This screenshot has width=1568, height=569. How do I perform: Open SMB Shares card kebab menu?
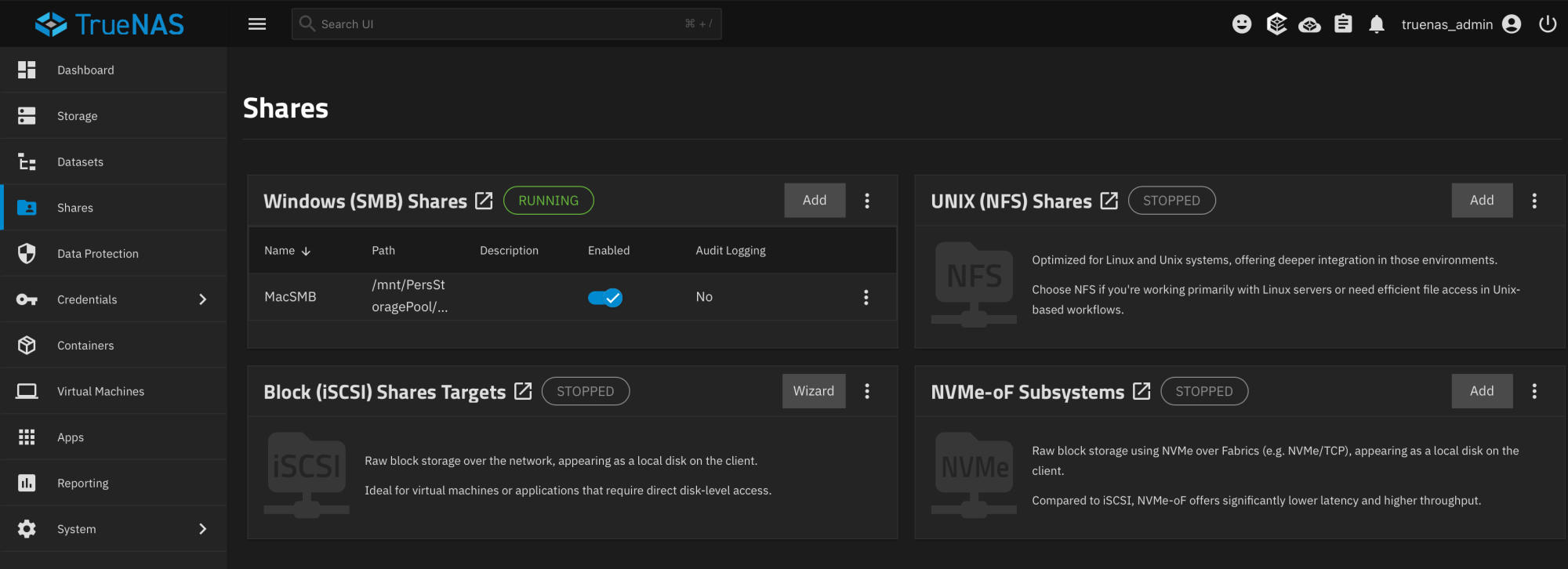[x=867, y=201]
